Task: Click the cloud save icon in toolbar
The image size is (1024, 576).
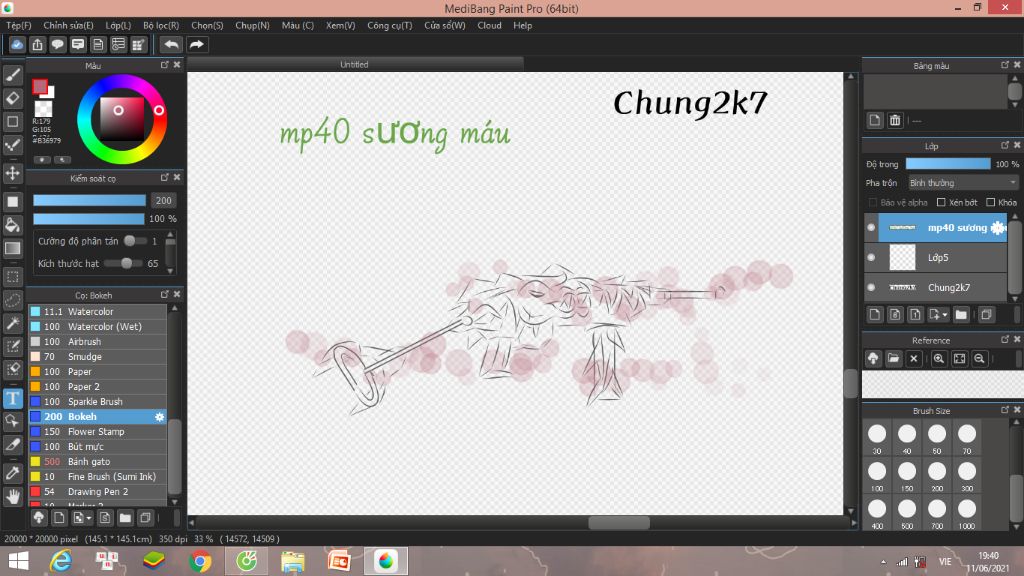Action: pyautogui.click(x=17, y=44)
